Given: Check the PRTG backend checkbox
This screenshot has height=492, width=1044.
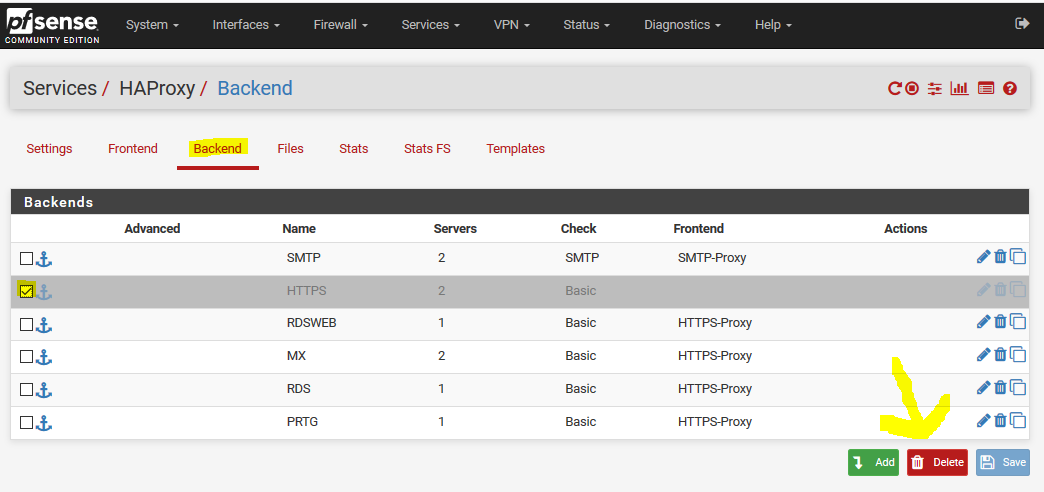Looking at the screenshot, I should tap(26, 422).
